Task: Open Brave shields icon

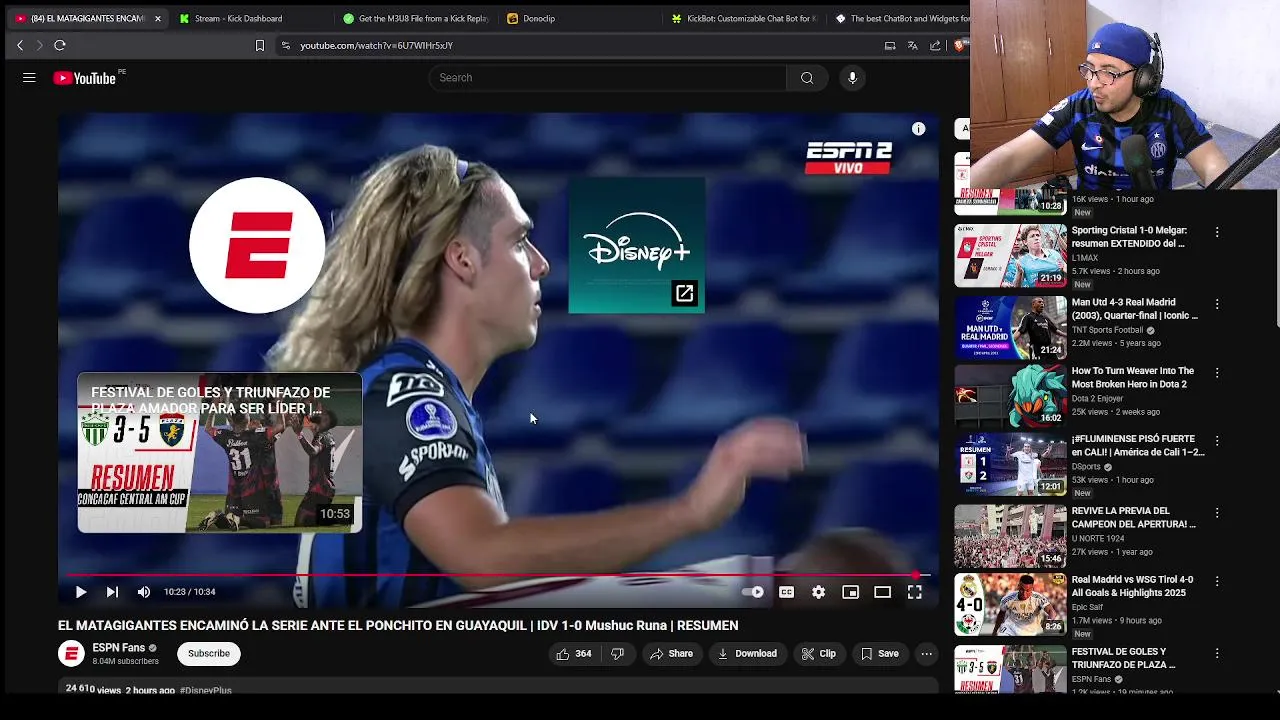Action: 960,45
